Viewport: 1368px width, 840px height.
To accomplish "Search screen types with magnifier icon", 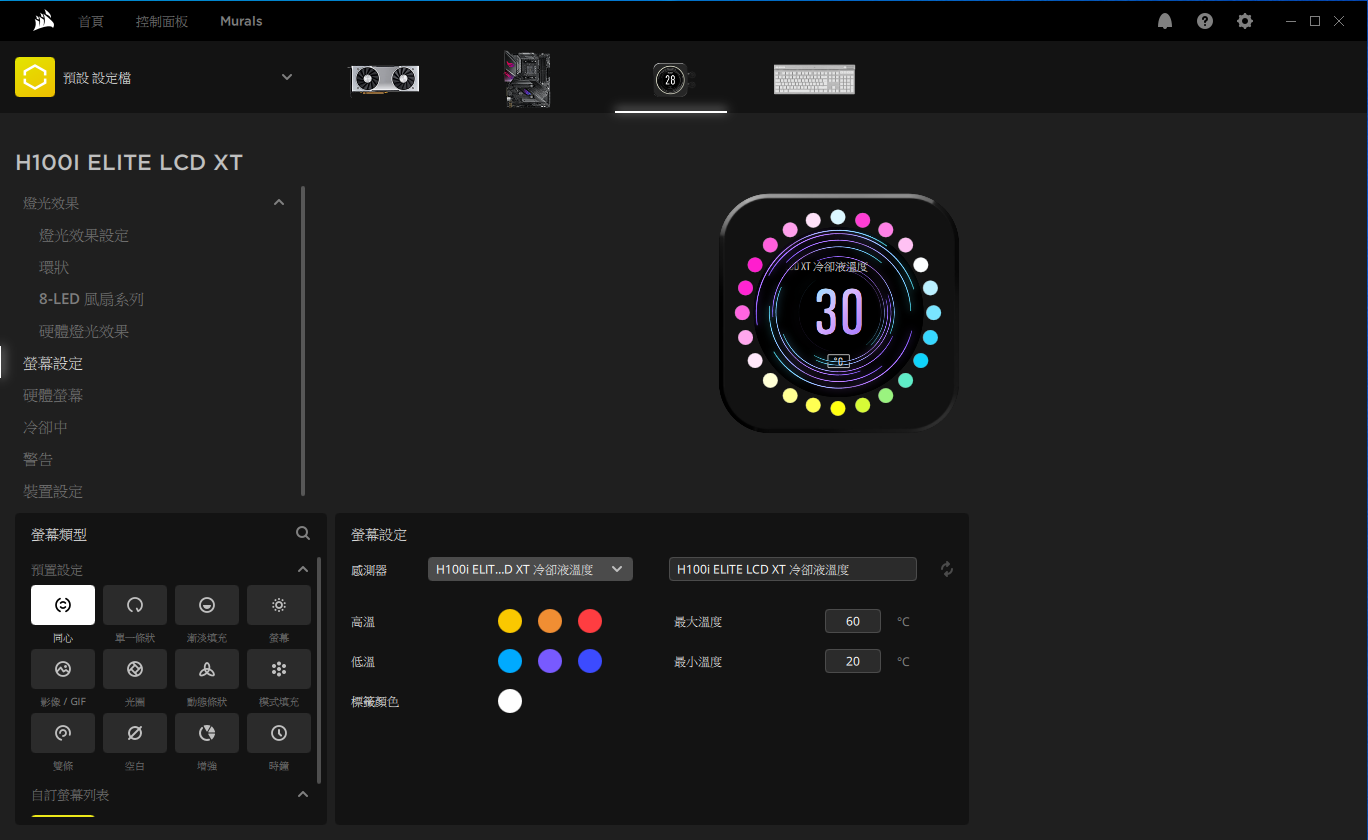I will coord(303,534).
